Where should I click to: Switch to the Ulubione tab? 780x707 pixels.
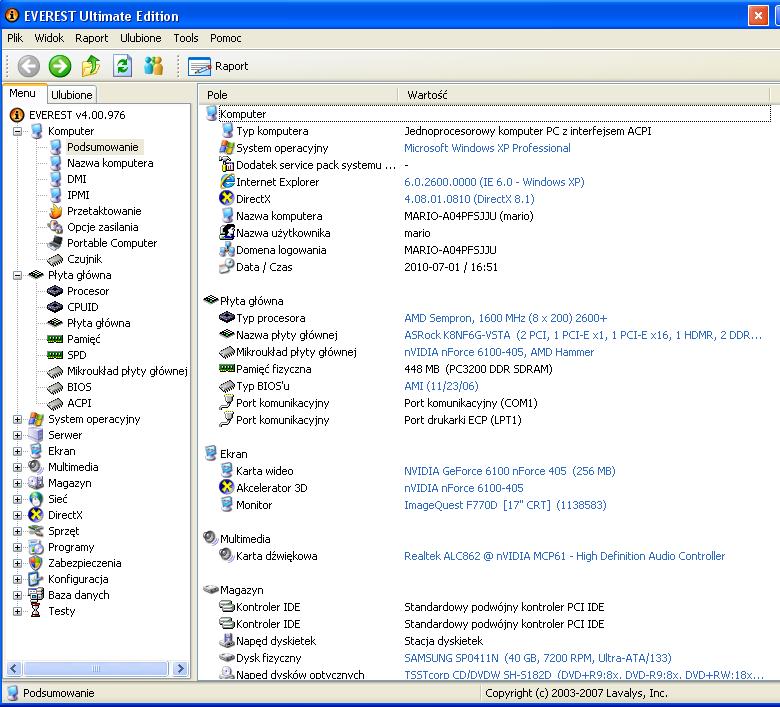click(72, 95)
